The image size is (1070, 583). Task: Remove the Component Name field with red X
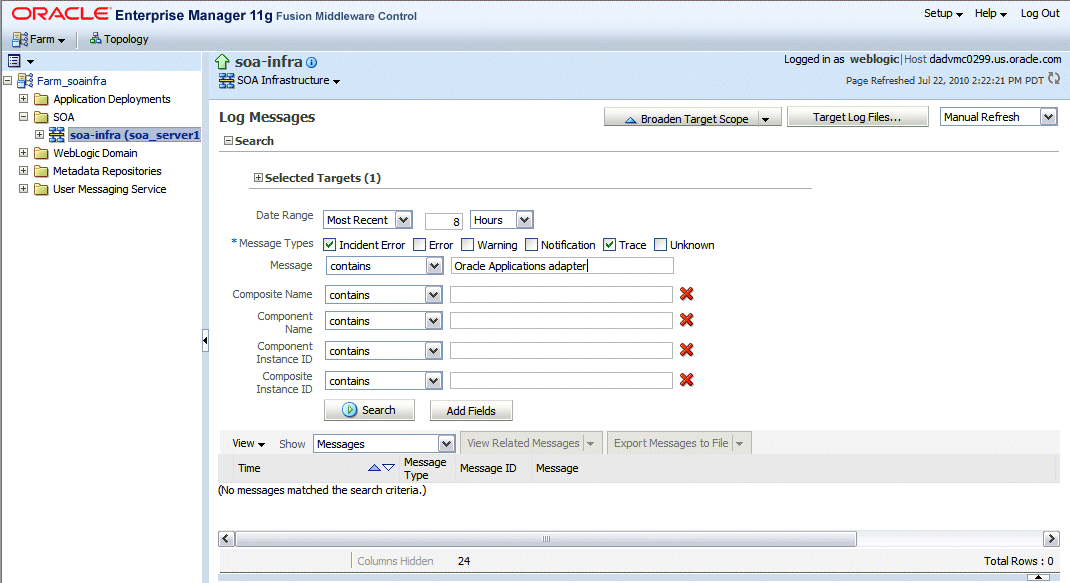point(686,319)
